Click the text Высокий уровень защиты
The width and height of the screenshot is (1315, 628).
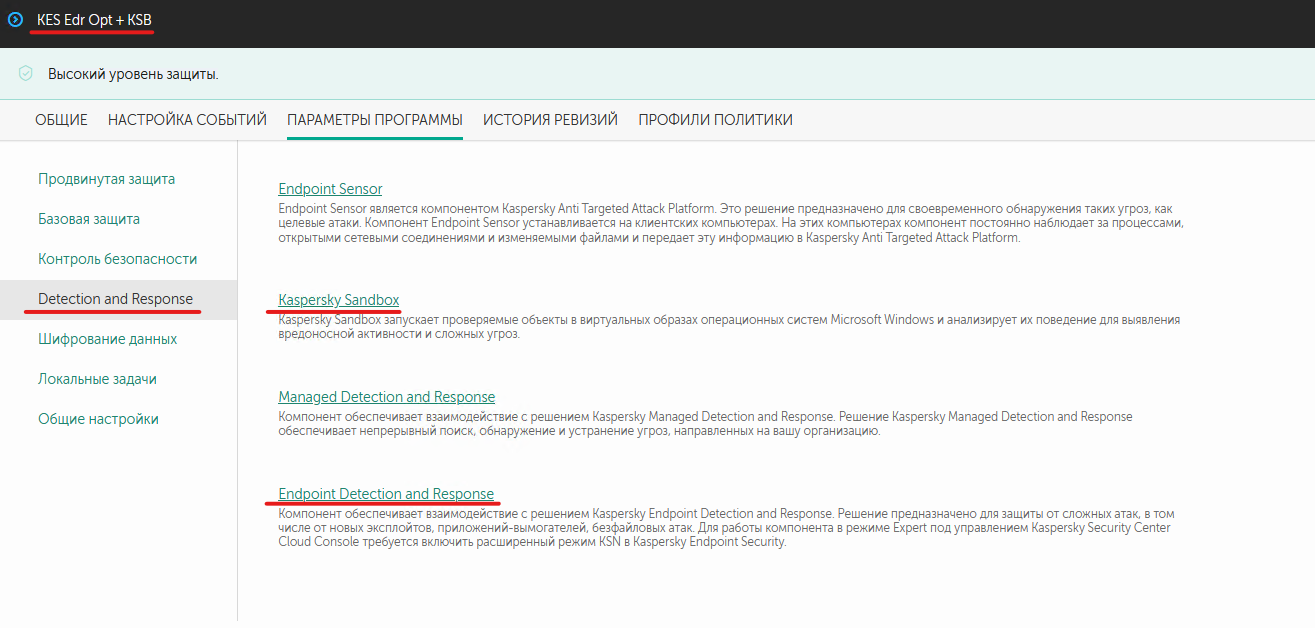(133, 74)
